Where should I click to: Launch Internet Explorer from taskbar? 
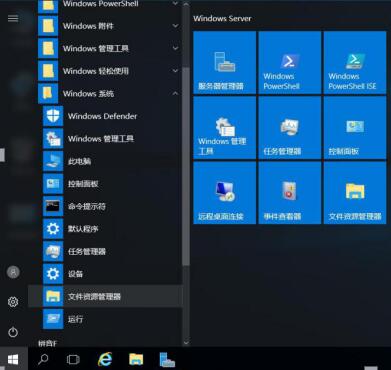(105, 359)
